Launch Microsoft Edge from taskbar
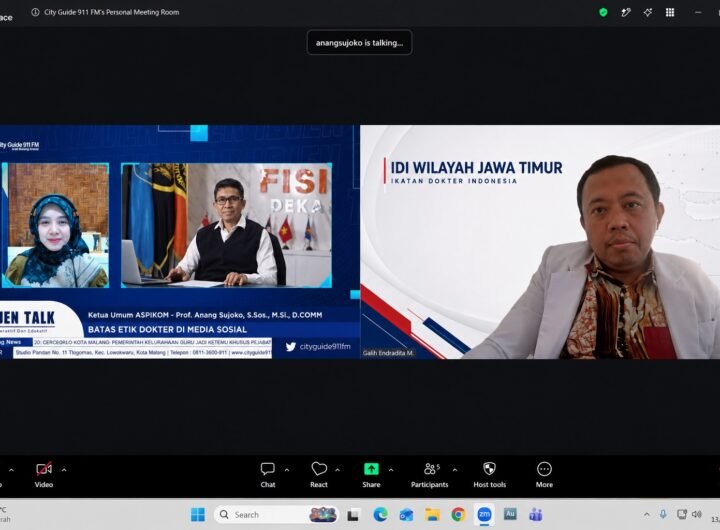 click(x=380, y=515)
